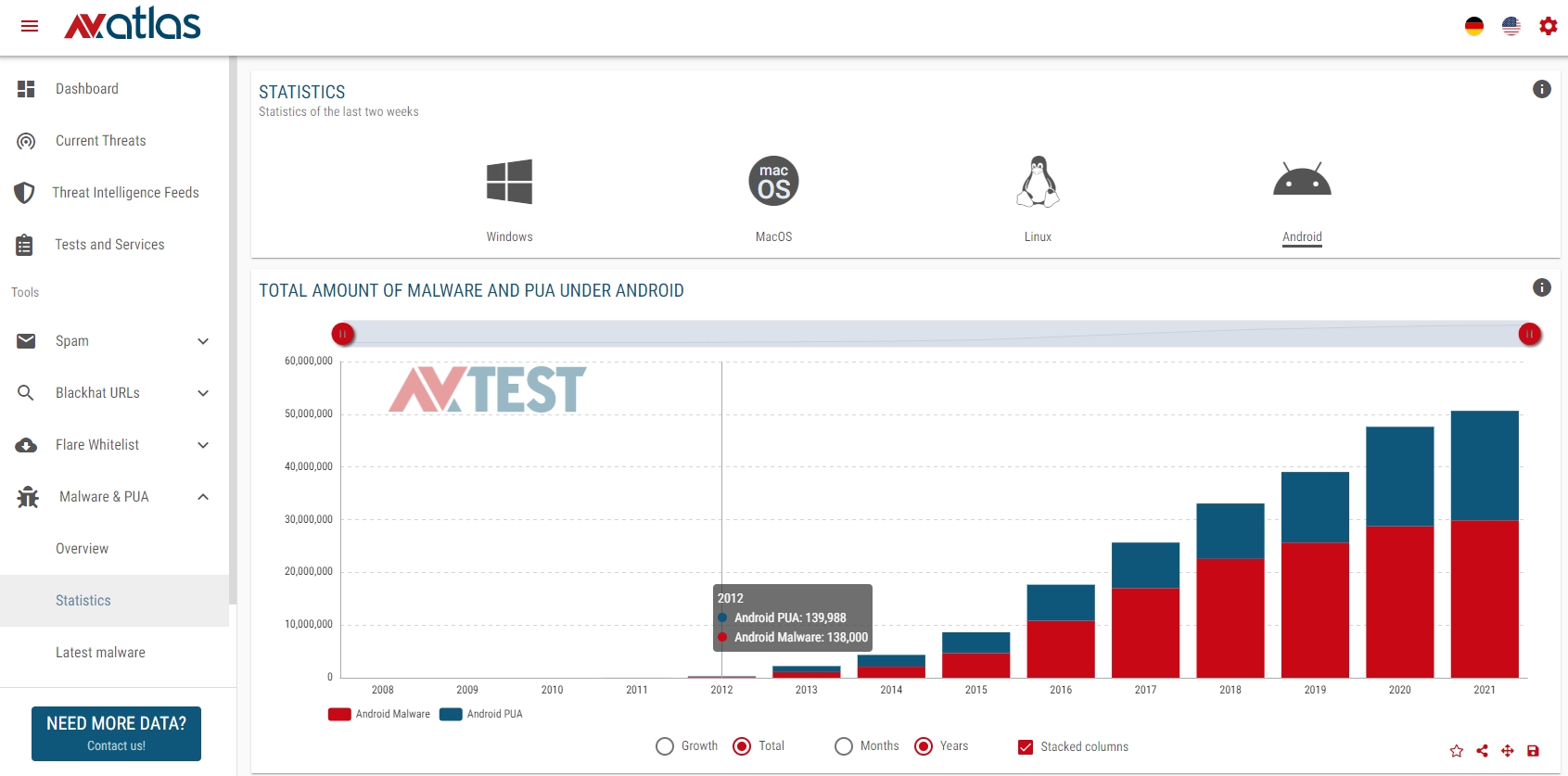Select the Linux penguin icon
1568x776 pixels.
[x=1038, y=182]
